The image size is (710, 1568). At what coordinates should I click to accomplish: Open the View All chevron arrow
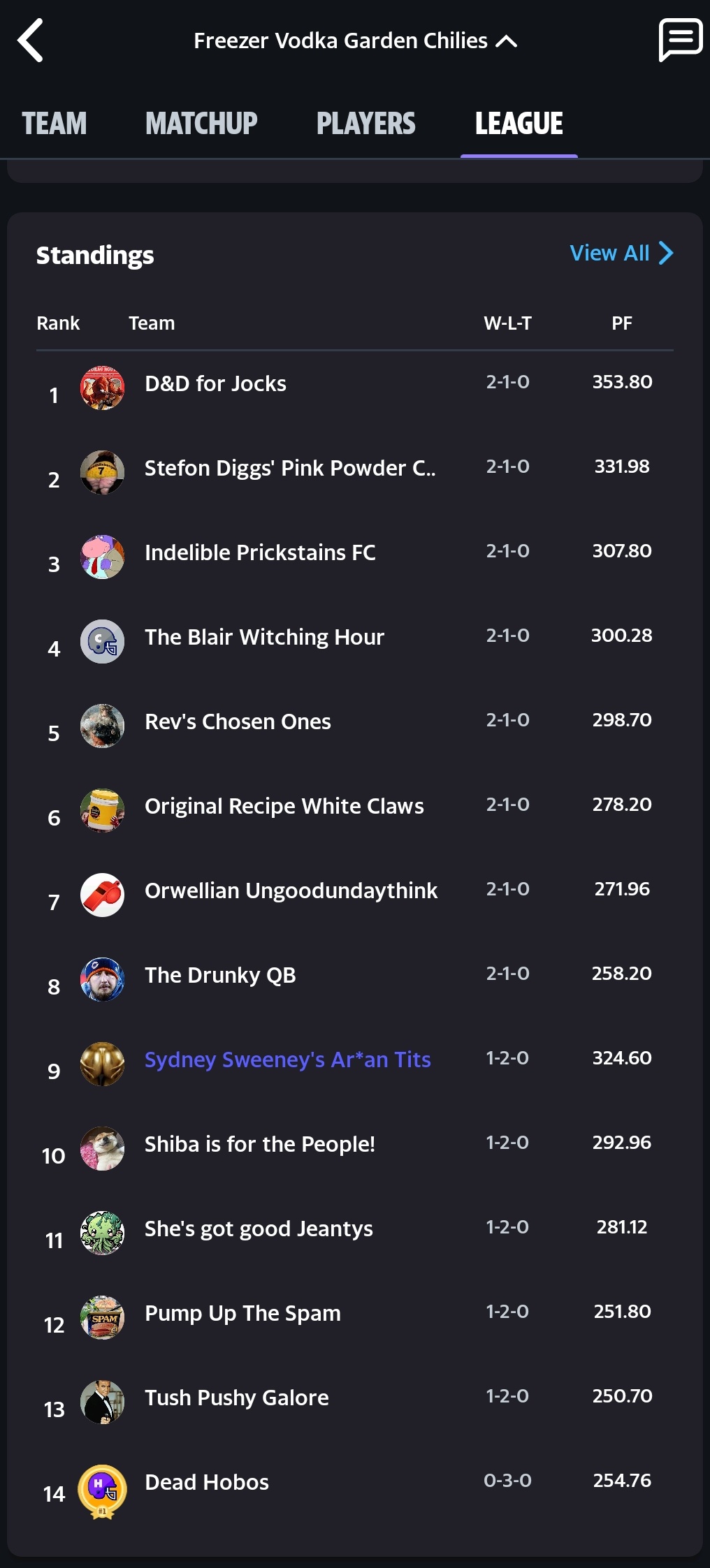click(x=667, y=253)
